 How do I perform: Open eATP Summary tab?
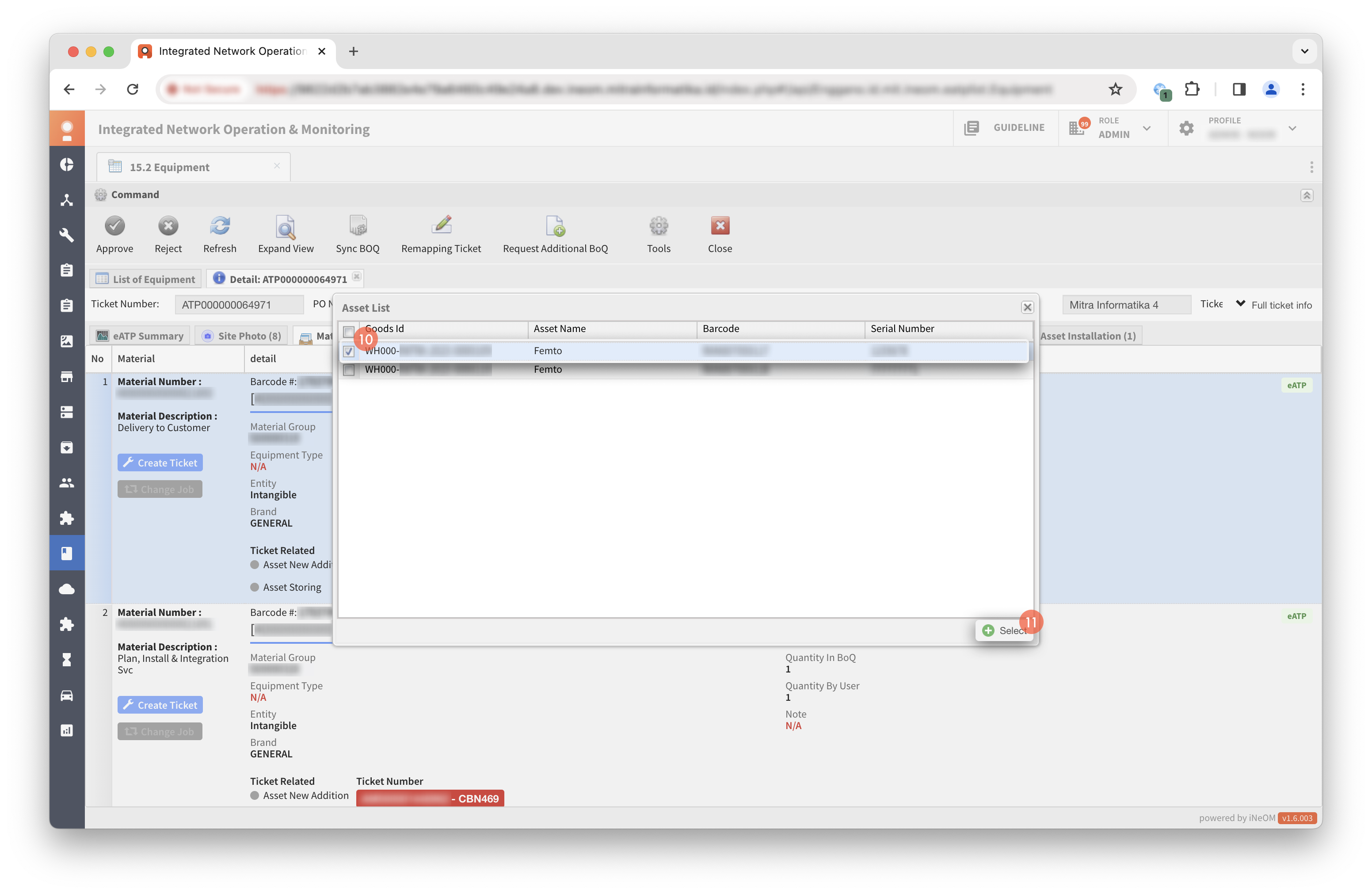140,336
